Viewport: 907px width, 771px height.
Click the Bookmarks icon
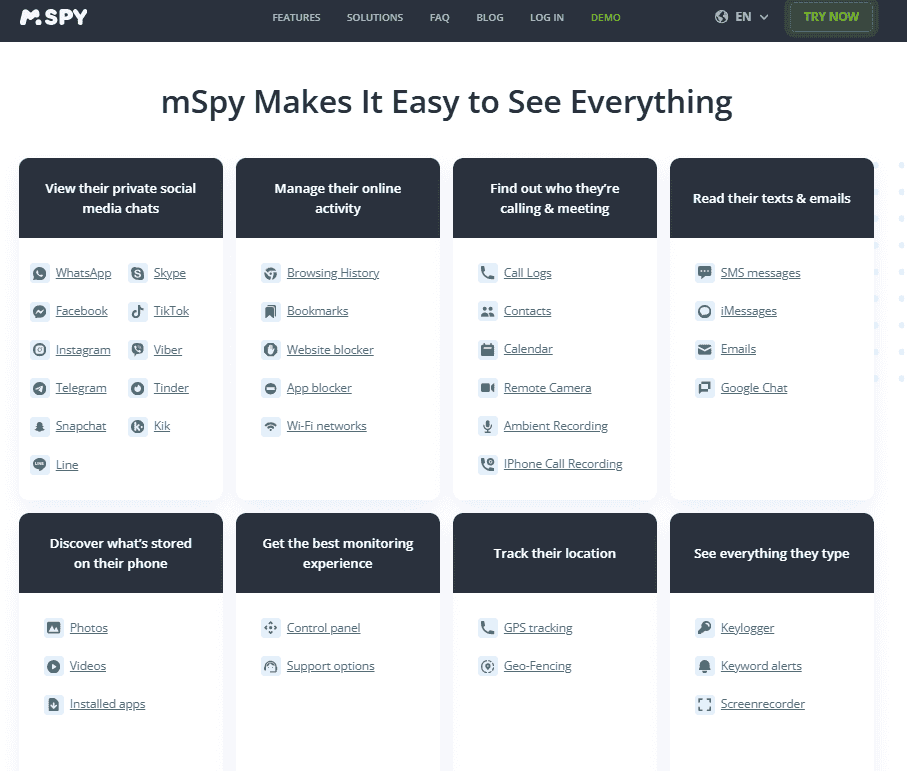tap(271, 311)
